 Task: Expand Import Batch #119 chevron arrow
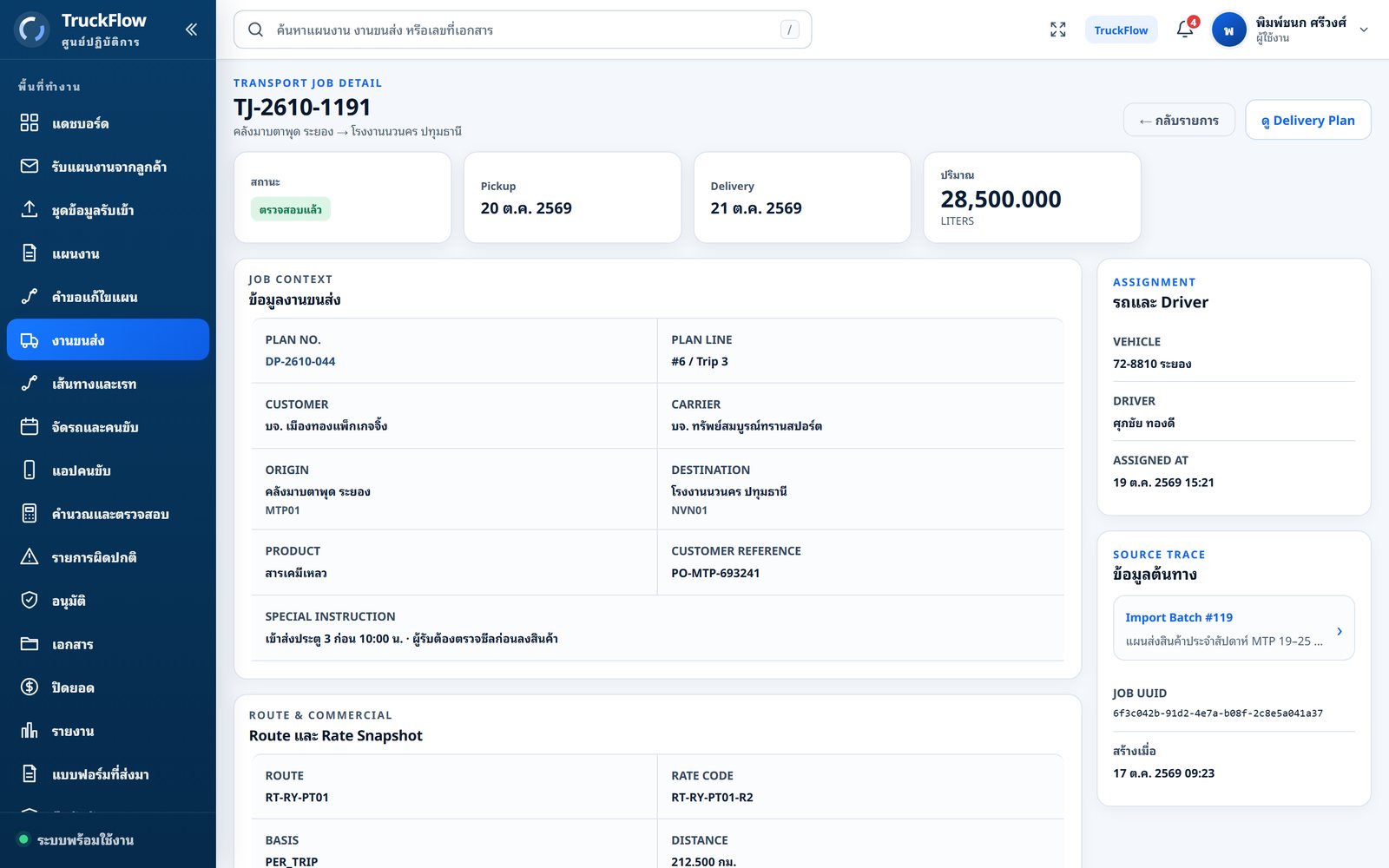pyautogui.click(x=1340, y=631)
